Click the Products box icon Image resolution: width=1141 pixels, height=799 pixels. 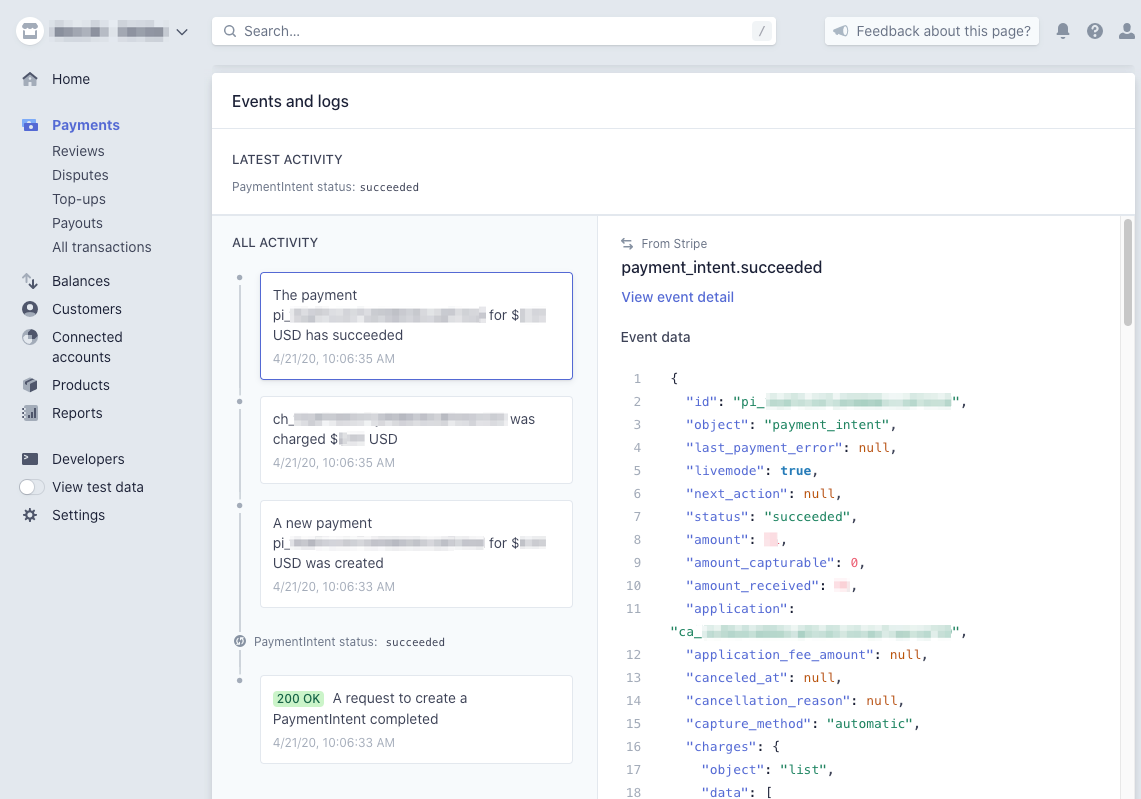[30, 385]
